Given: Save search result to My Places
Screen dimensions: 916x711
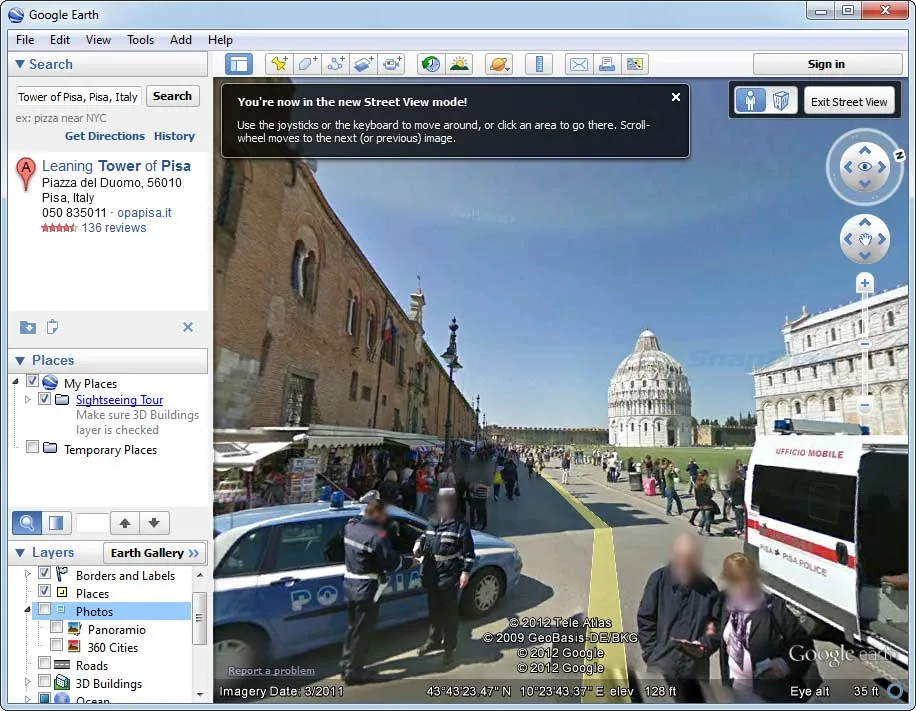Looking at the screenshot, I should click(27, 327).
